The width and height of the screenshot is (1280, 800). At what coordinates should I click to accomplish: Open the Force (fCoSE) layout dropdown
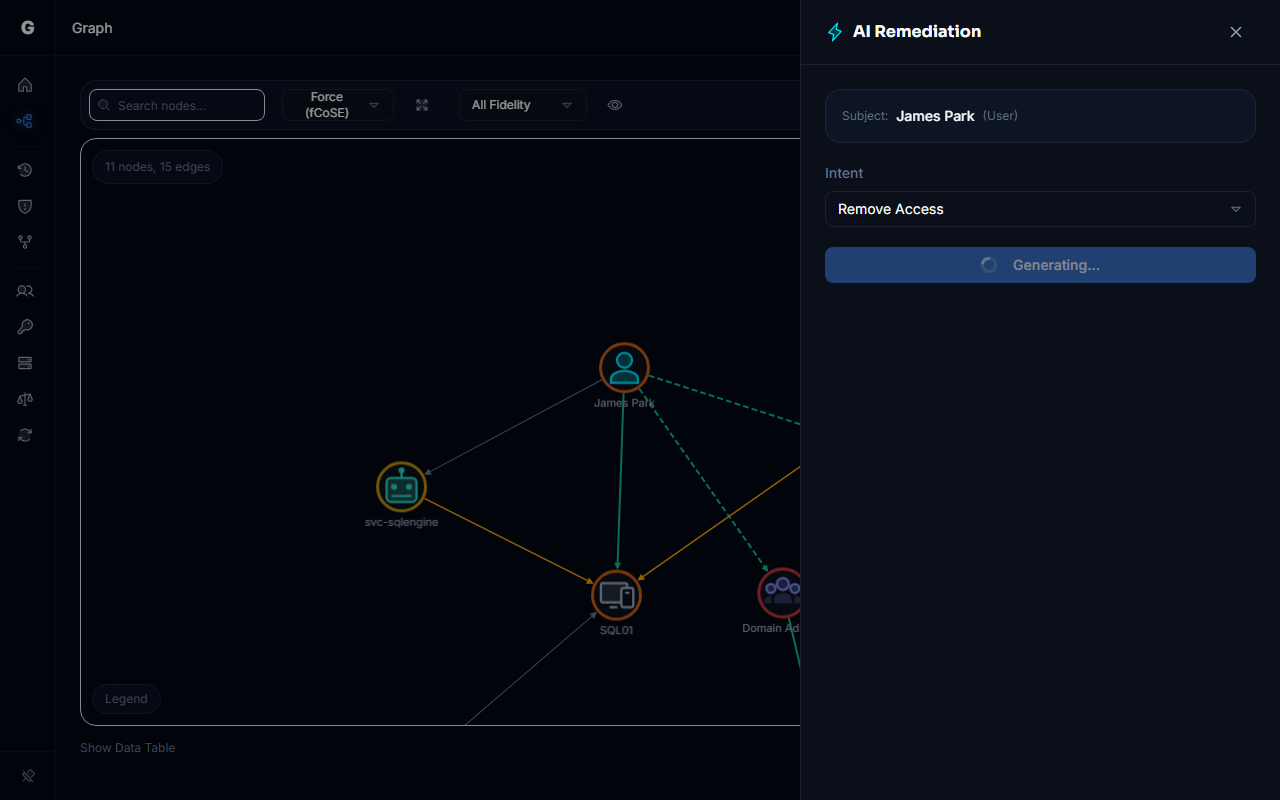(338, 104)
